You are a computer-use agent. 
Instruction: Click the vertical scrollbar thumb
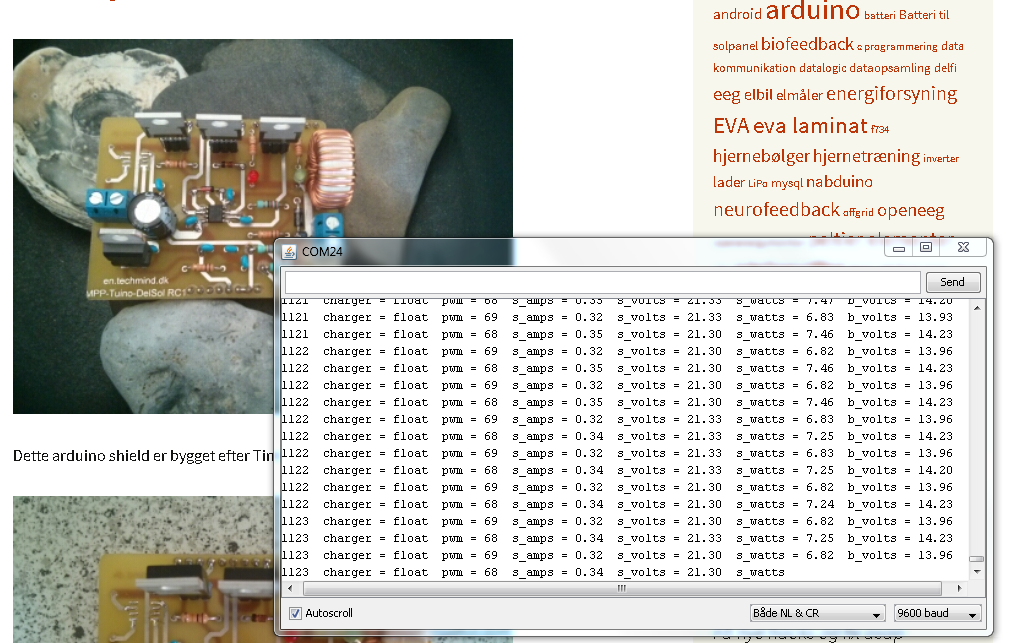[x=977, y=559]
